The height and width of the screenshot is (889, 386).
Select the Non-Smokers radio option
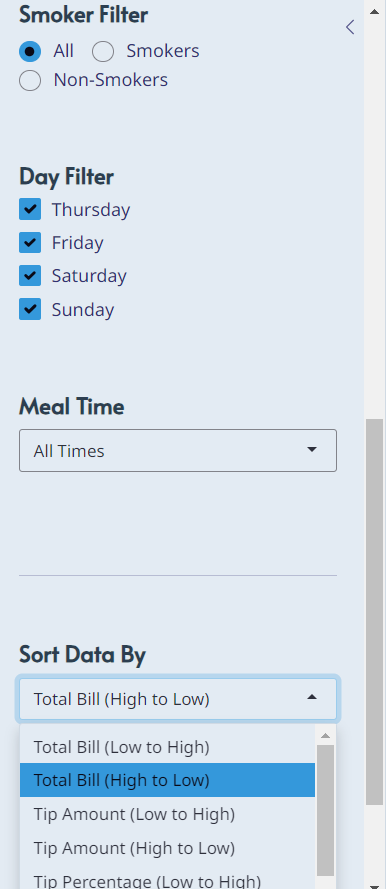pos(30,81)
